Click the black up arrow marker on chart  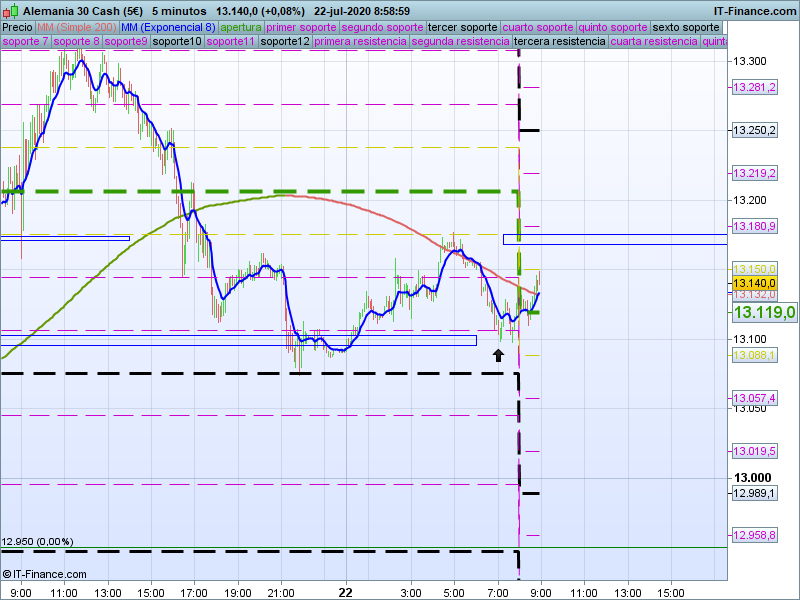click(x=498, y=354)
